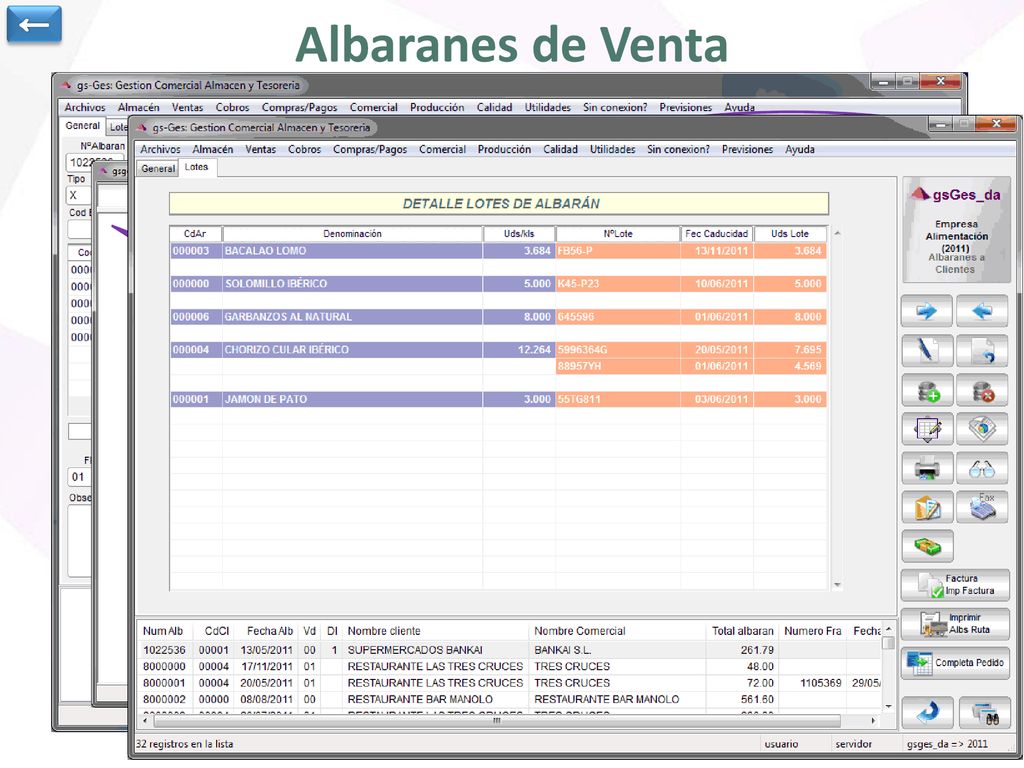Image resolution: width=1024 pixels, height=768 pixels.
Task: Open Previsiones menu in front window
Action: coord(747,150)
